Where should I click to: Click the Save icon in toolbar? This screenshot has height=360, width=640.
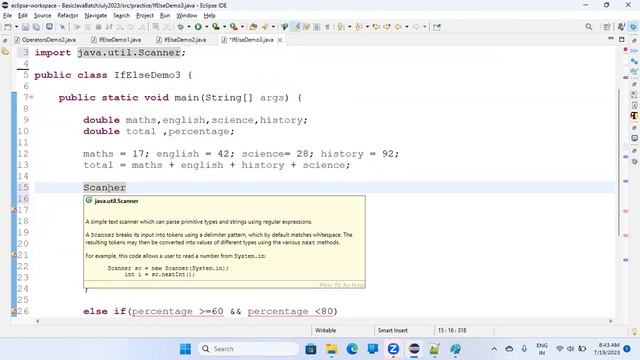click(25, 27)
